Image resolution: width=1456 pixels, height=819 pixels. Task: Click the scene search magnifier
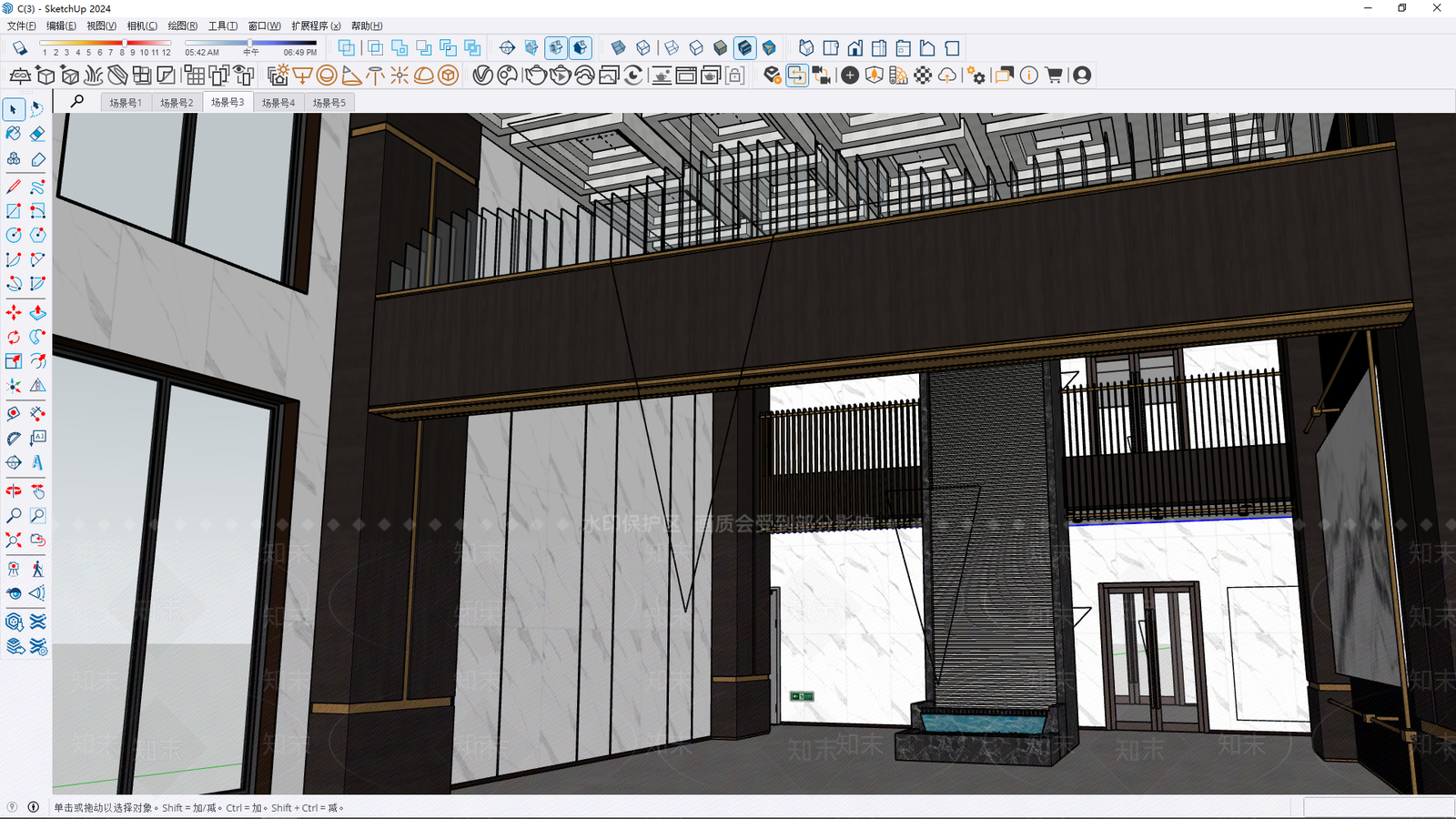pos(77,101)
